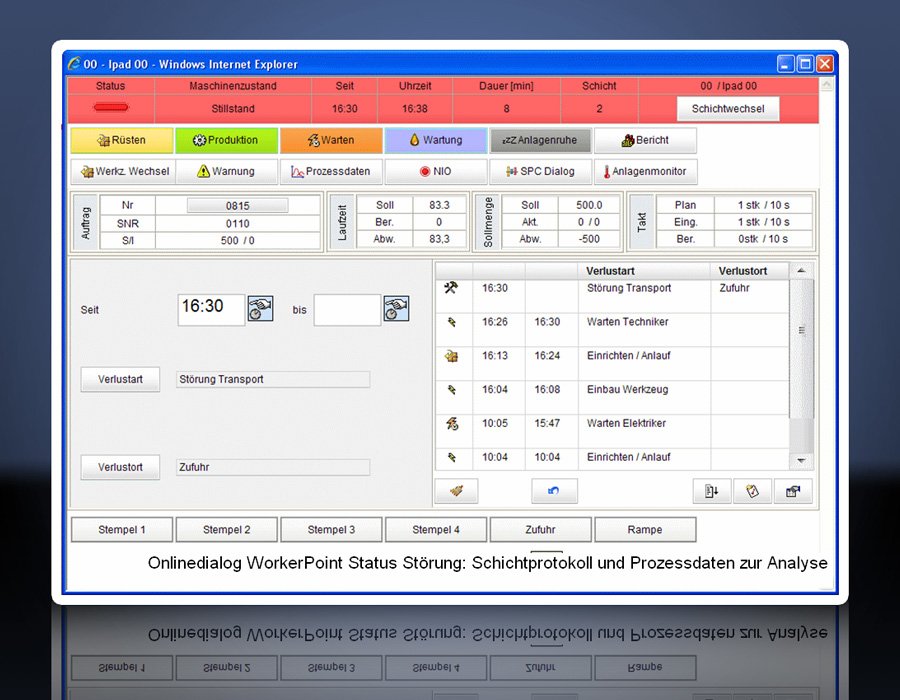Select the Störung Transport log row
Viewport: 900px width, 700px height.
pyautogui.click(x=612, y=296)
